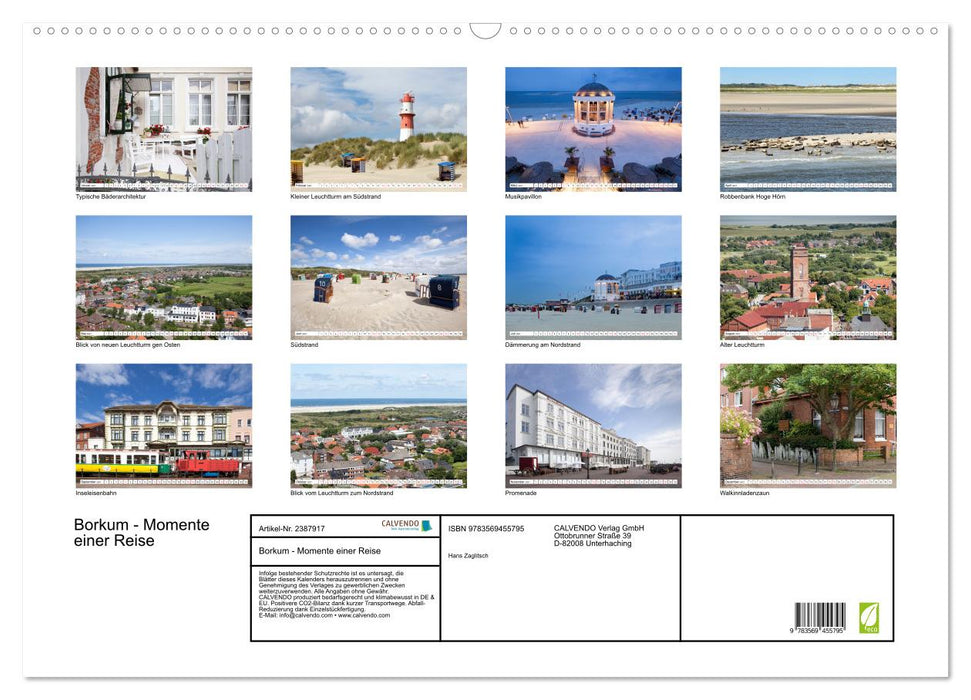Open the Blick vom neuen Leuchtturm gen Osten photo
This screenshot has width=971, height=700.
[x=163, y=277]
